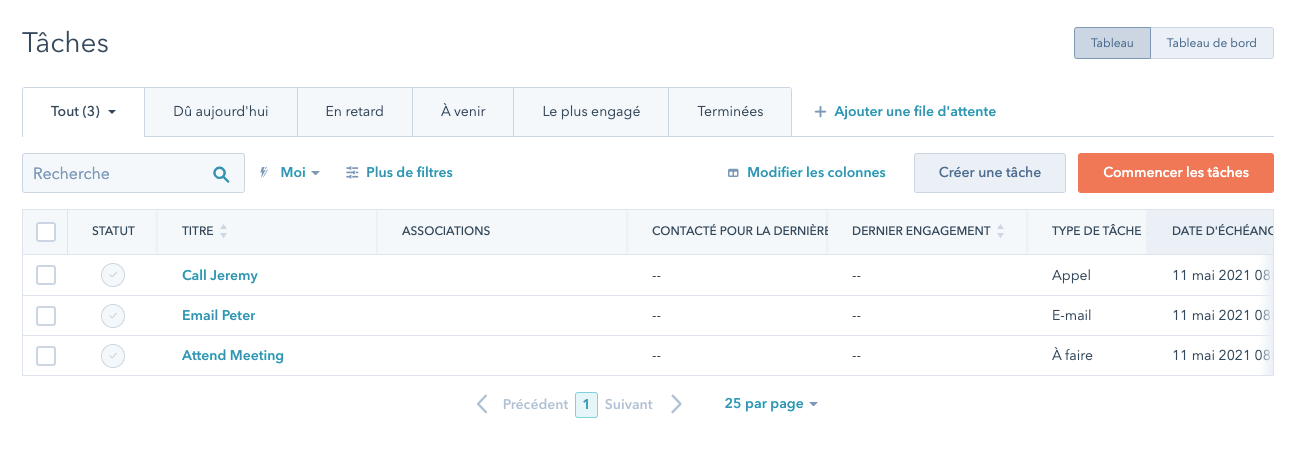Check the Call Jeremy row checkbox
The width and height of the screenshot is (1293, 472).
point(46,275)
